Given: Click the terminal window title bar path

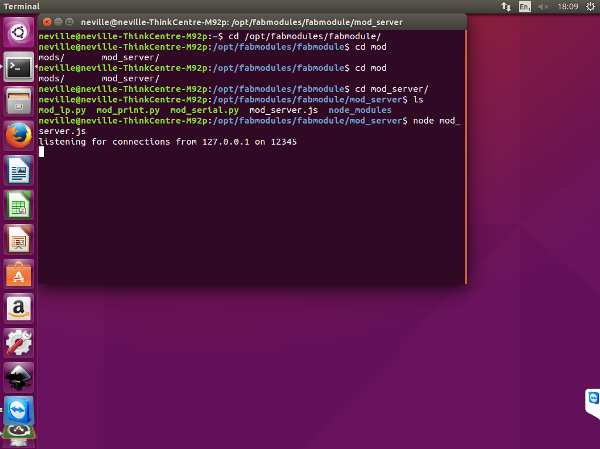Looking at the screenshot, I should click(241, 22).
